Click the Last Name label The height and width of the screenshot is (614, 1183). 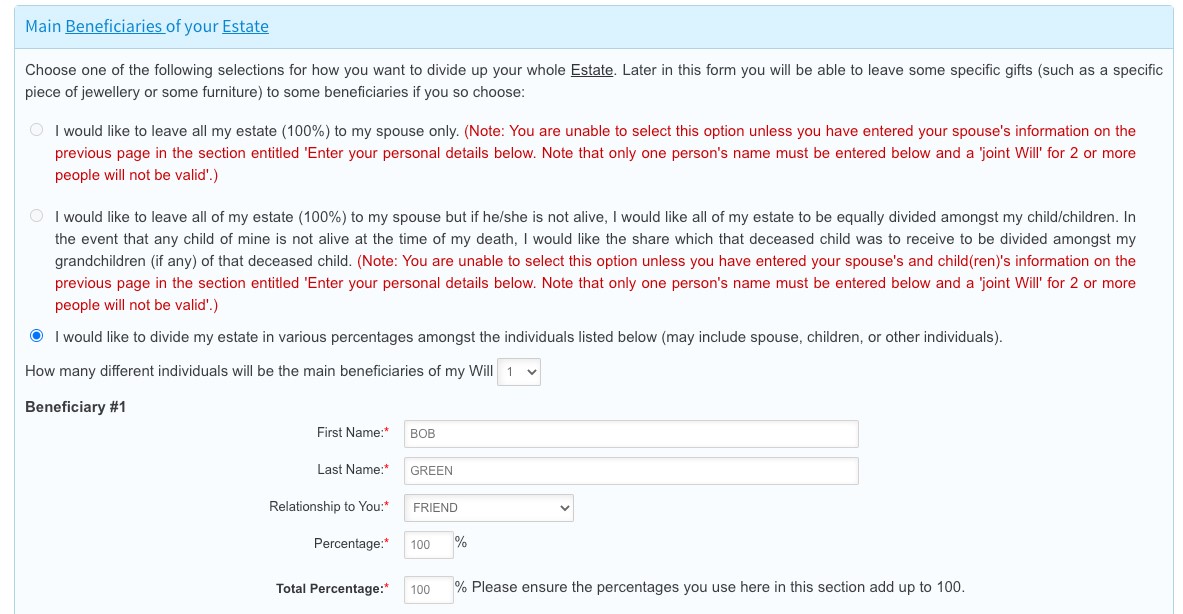point(351,470)
